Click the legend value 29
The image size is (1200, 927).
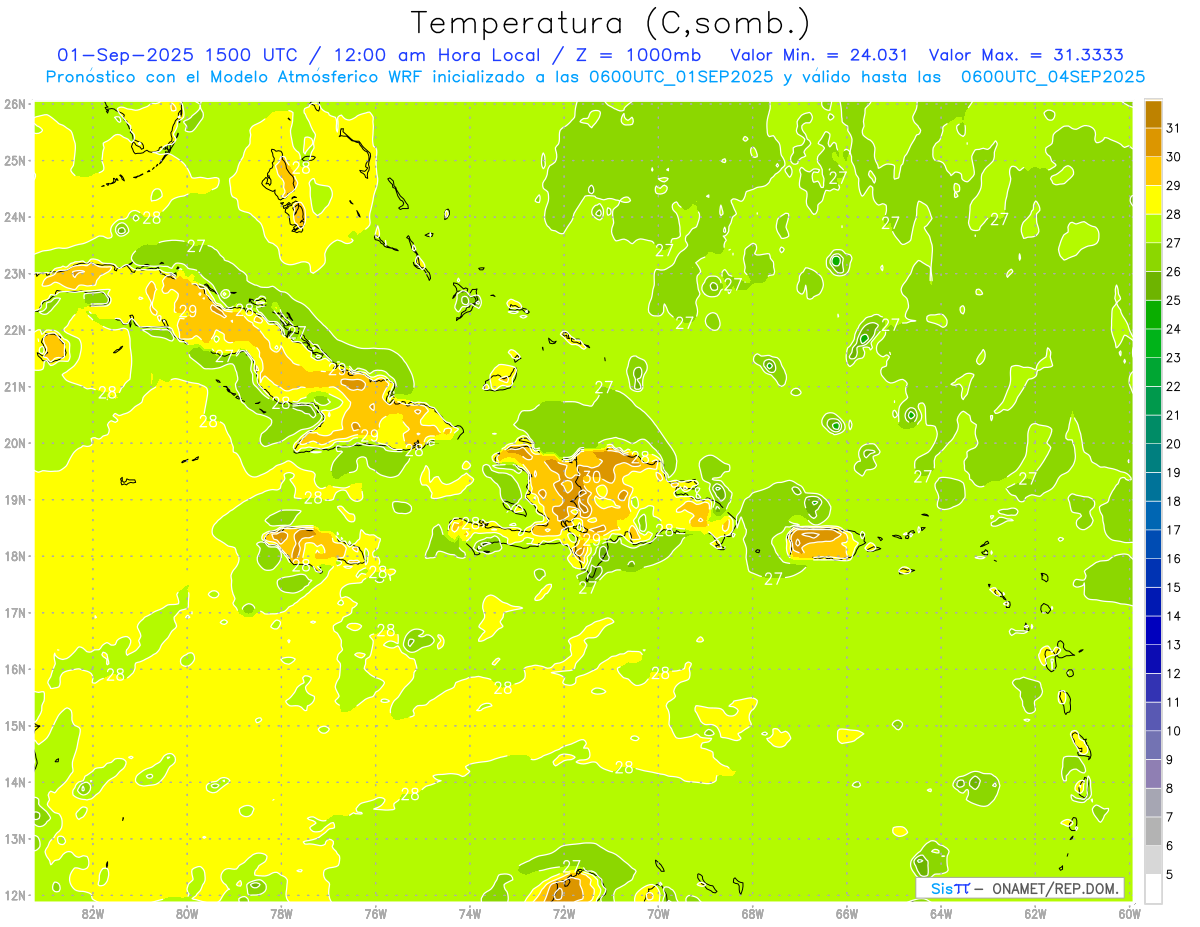coord(1174,186)
